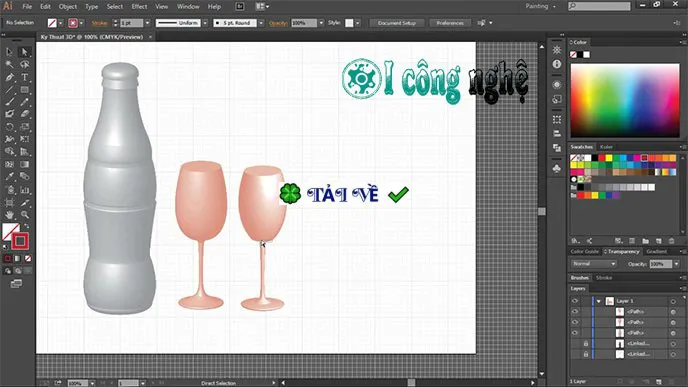Select the Zoom tool
The height and width of the screenshot is (387, 688).
coord(25,215)
